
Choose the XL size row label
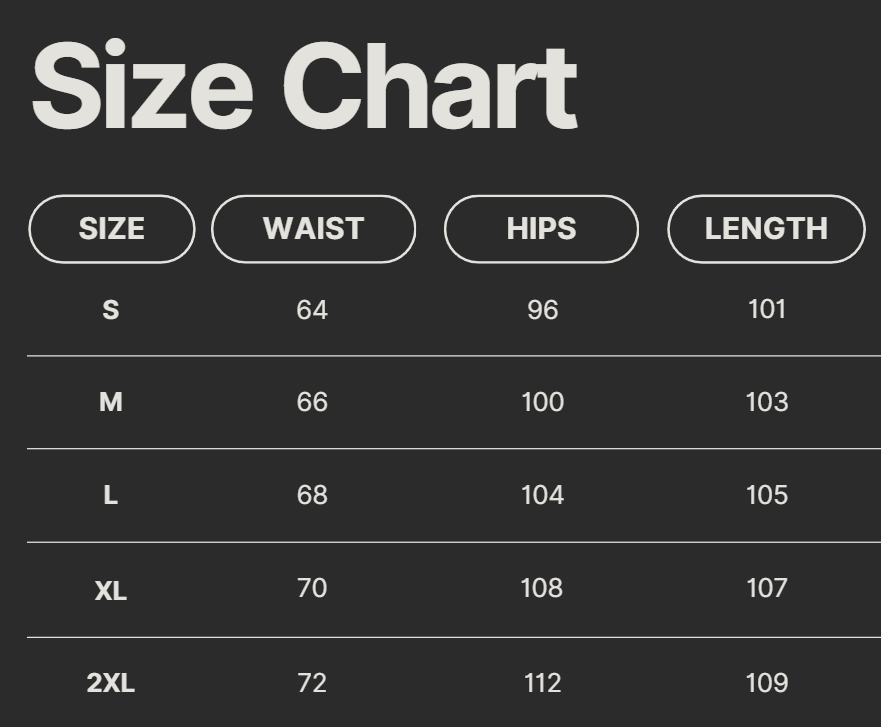pyautogui.click(x=111, y=591)
